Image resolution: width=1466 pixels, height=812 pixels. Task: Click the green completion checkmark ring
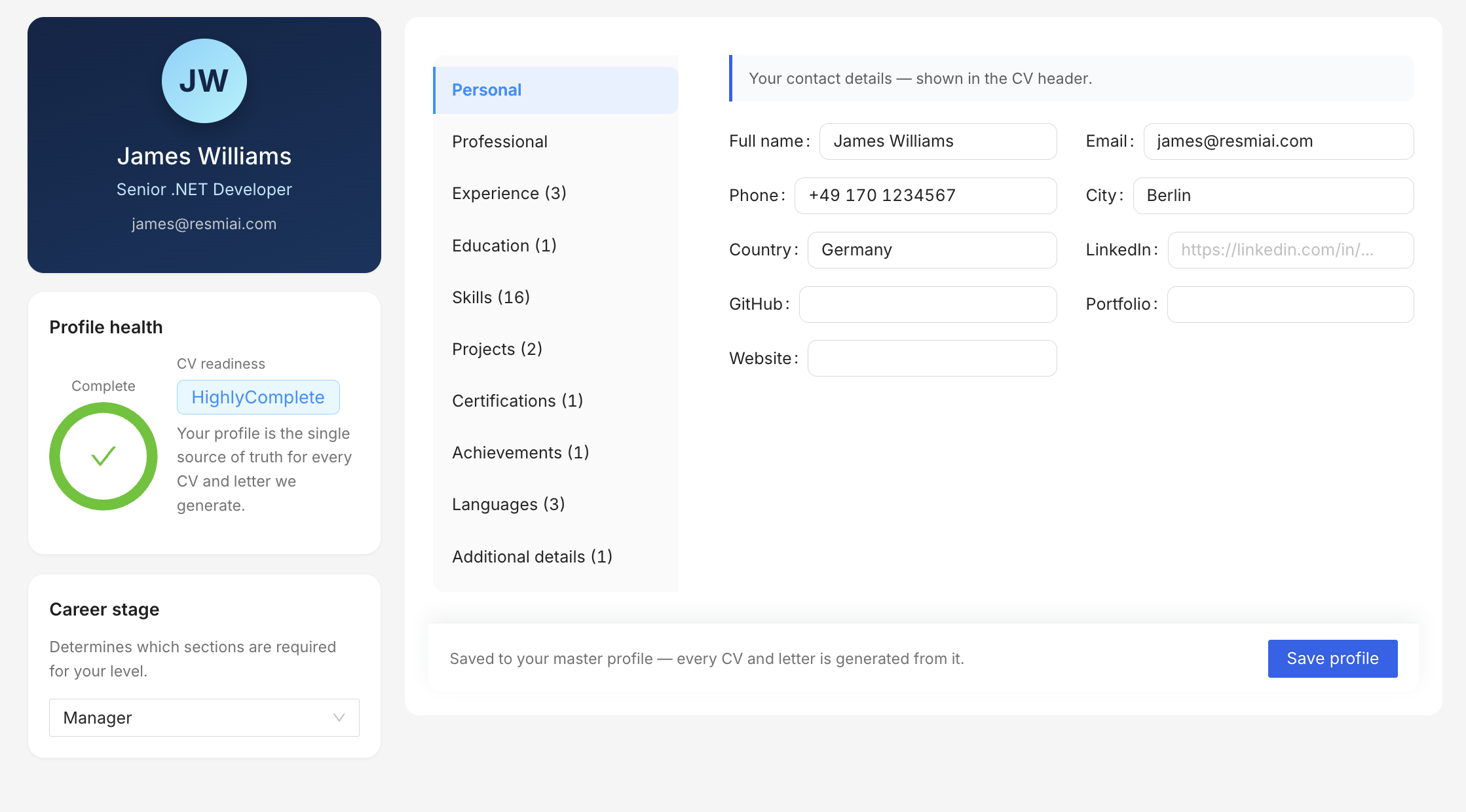[x=103, y=456]
